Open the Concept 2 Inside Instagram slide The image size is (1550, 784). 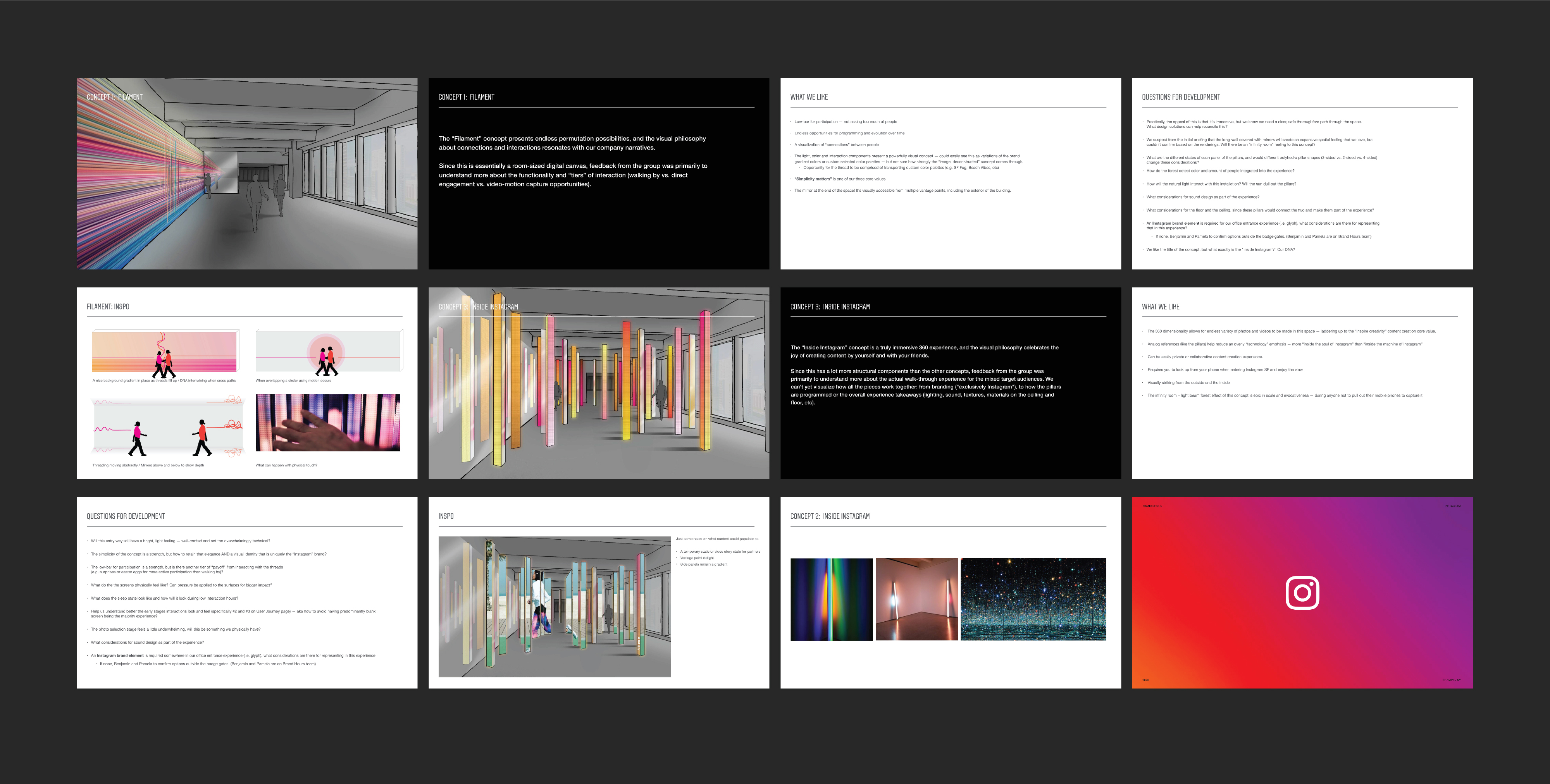tap(950, 662)
